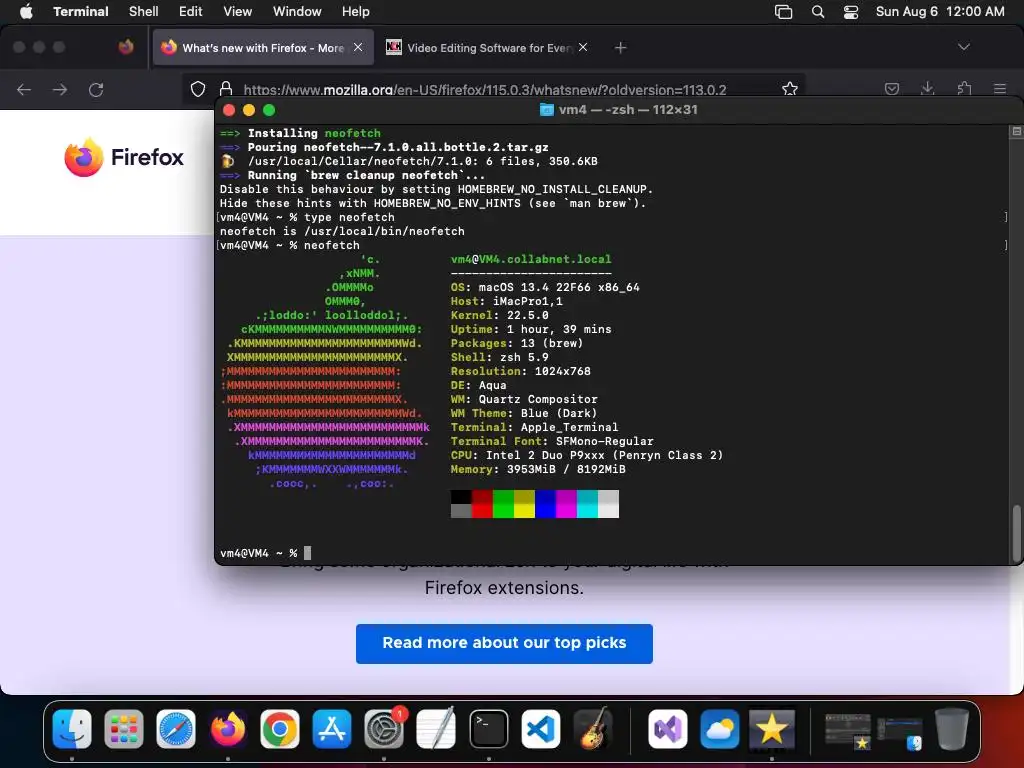1024x768 pixels.
Task: Click the 'Uptime: 1 hour, 39 mins' line
Action: point(531,329)
